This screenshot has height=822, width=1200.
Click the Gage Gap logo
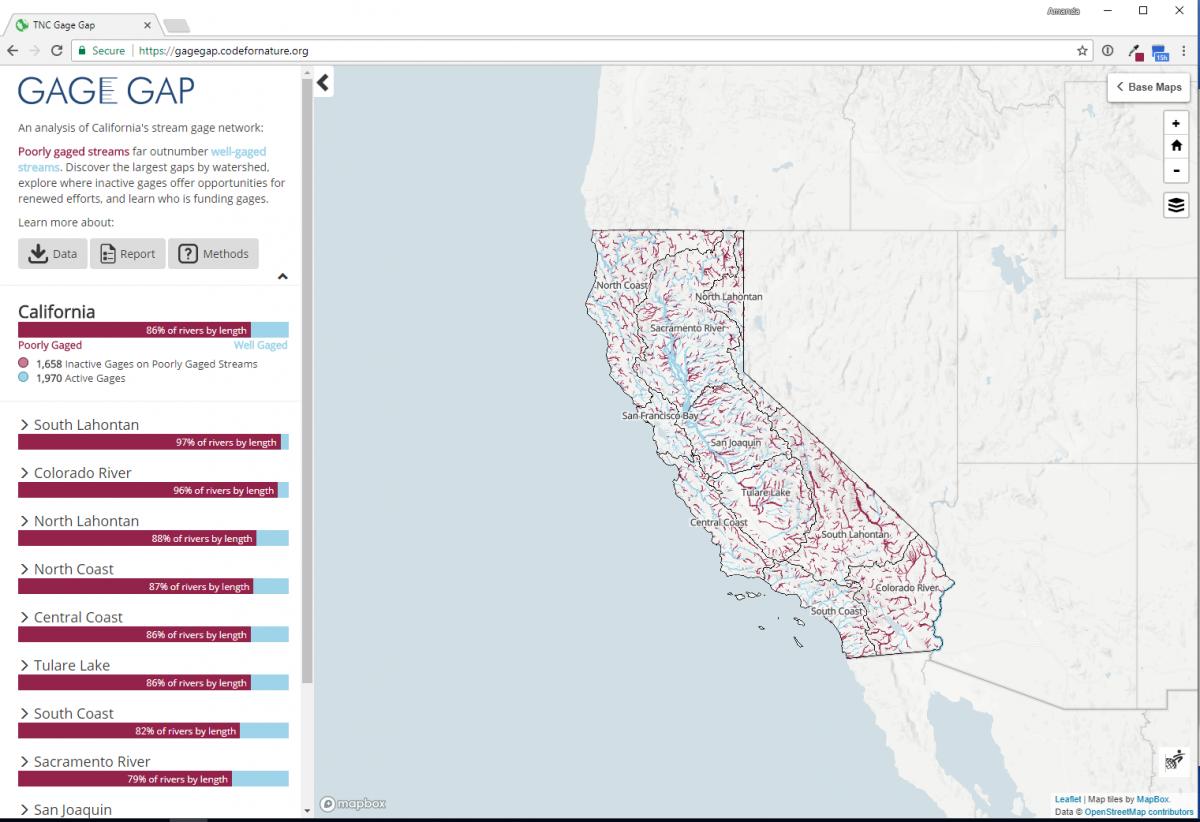pyautogui.click(x=106, y=91)
